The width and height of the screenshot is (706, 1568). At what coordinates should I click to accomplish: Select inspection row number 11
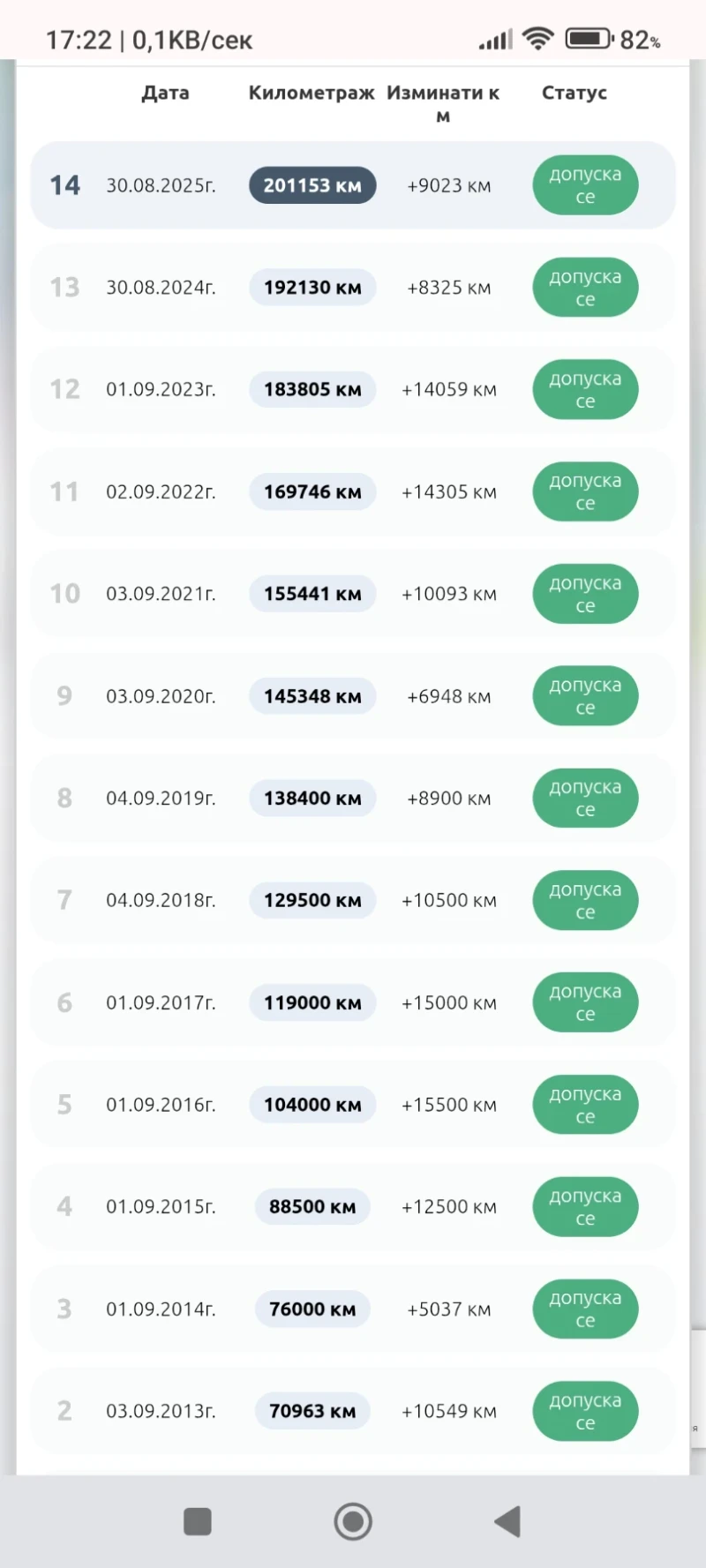click(x=64, y=491)
